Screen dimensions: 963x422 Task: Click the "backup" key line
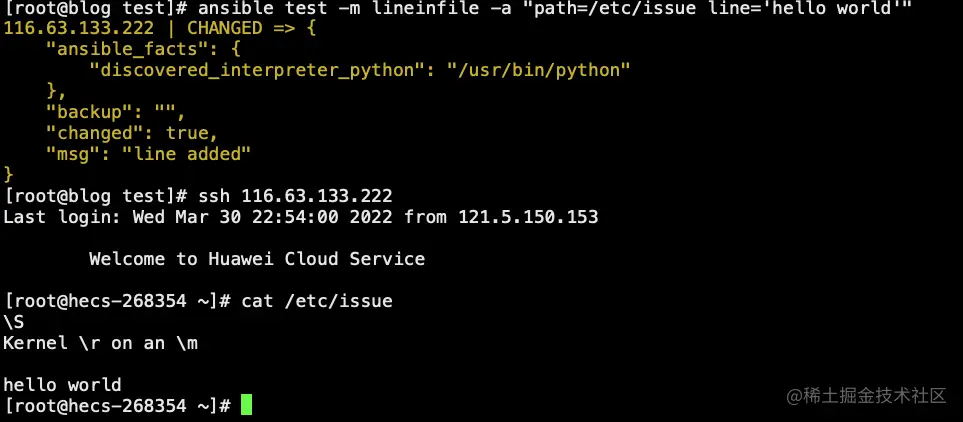tap(89, 111)
